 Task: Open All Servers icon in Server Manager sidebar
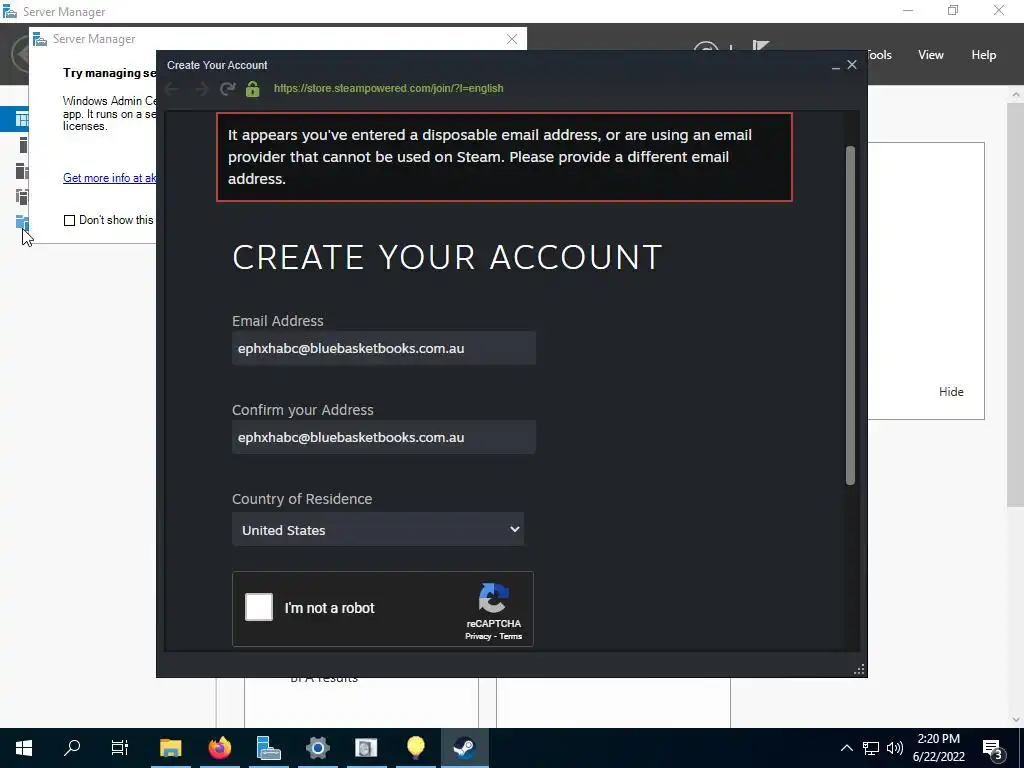click(x=22, y=171)
